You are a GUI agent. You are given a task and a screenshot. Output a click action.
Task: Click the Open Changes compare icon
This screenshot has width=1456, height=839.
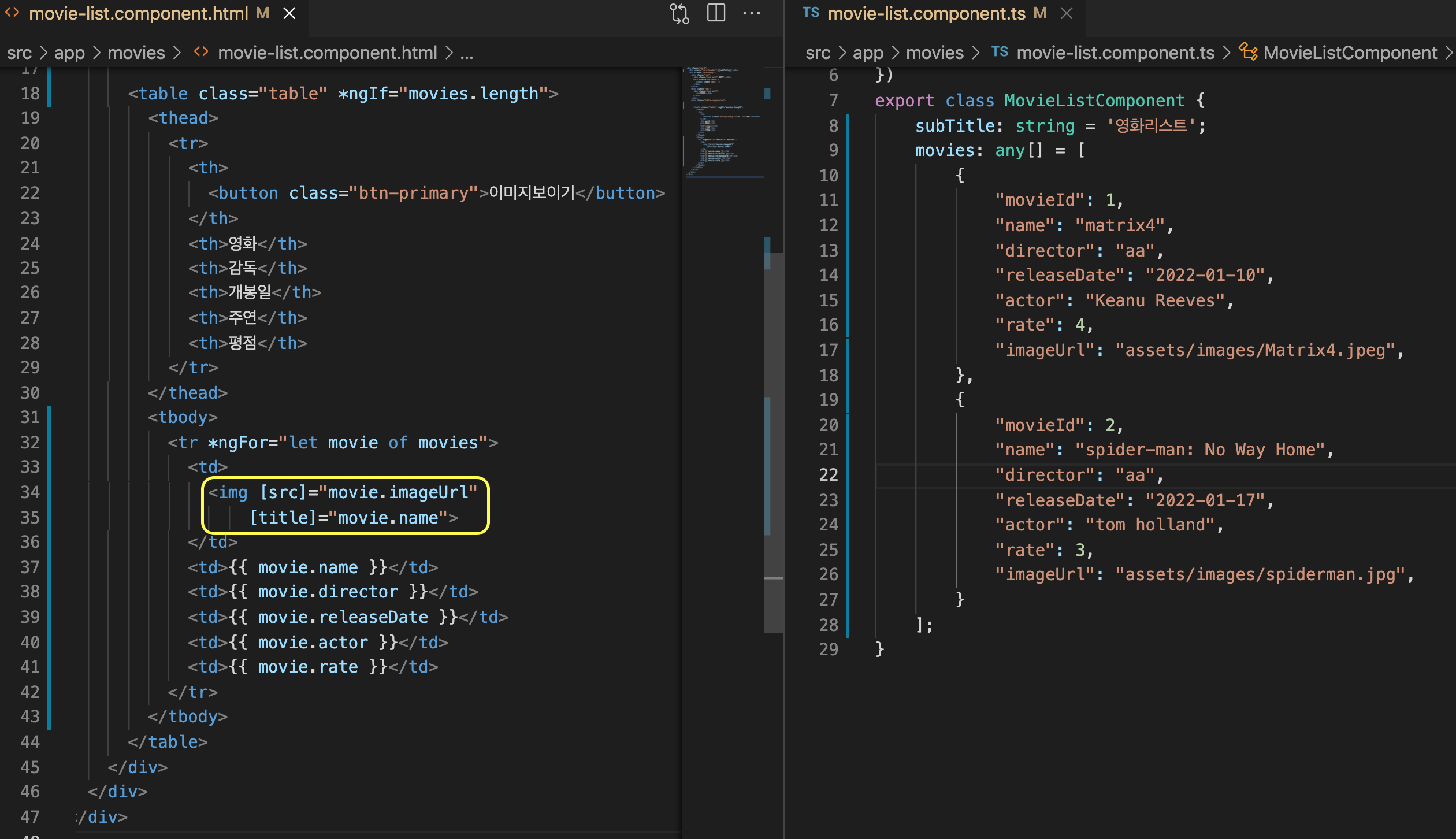(x=679, y=13)
